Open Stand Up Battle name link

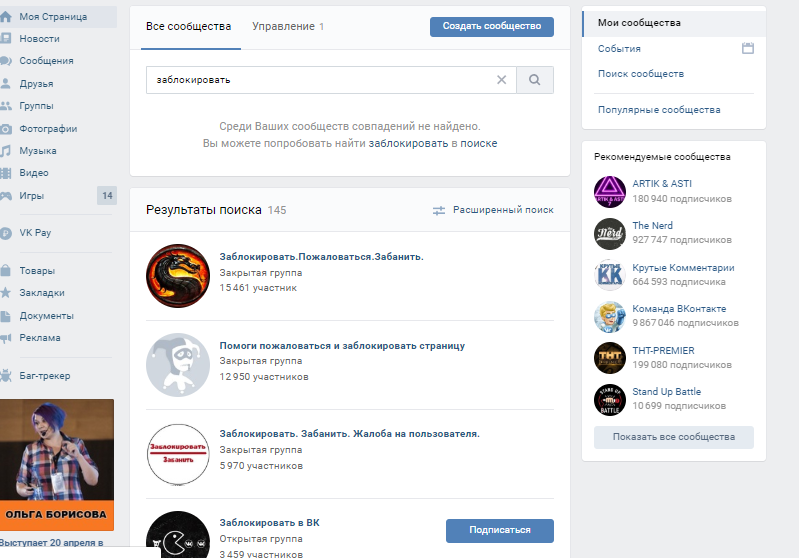point(667,392)
